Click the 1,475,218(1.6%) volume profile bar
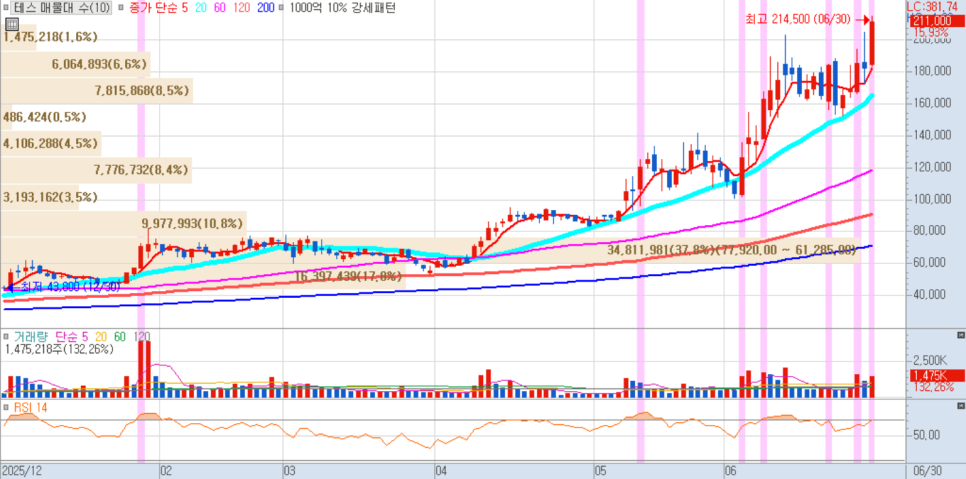Screen dimensions: 966x479 pyautogui.click(x=19, y=37)
